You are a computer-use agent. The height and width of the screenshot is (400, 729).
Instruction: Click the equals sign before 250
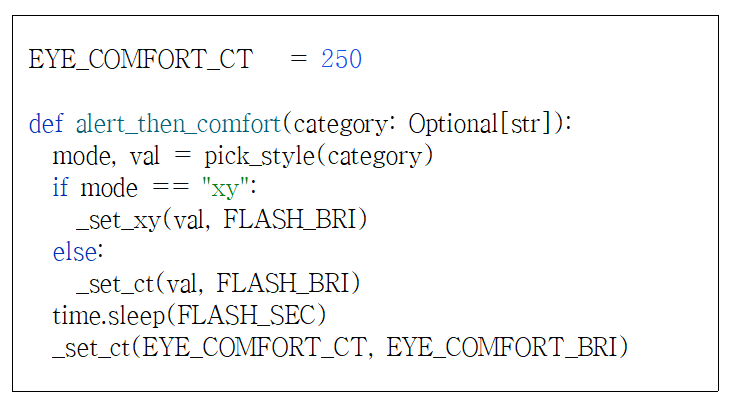click(x=298, y=60)
